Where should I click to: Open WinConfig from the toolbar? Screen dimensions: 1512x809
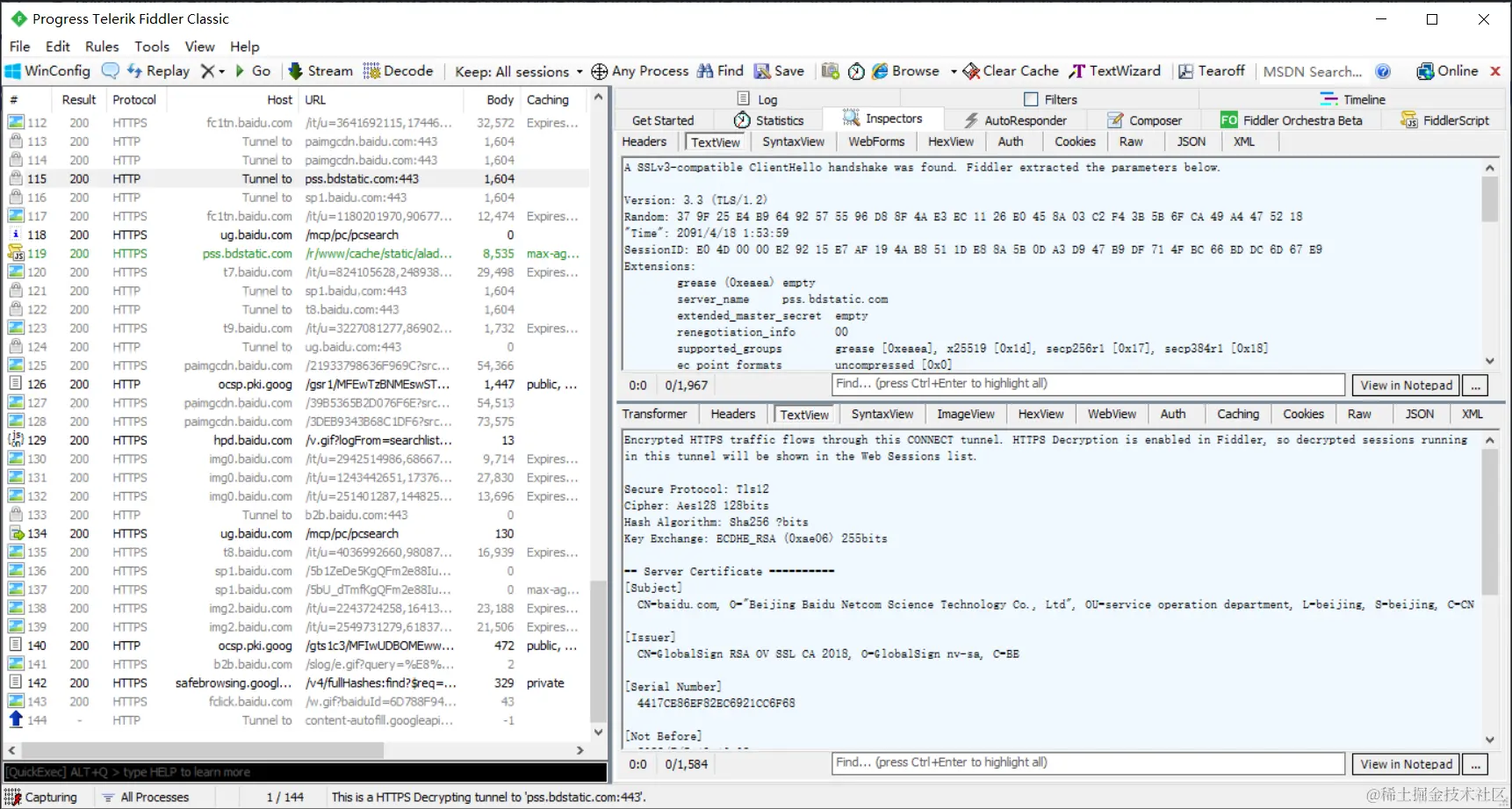tap(47, 71)
